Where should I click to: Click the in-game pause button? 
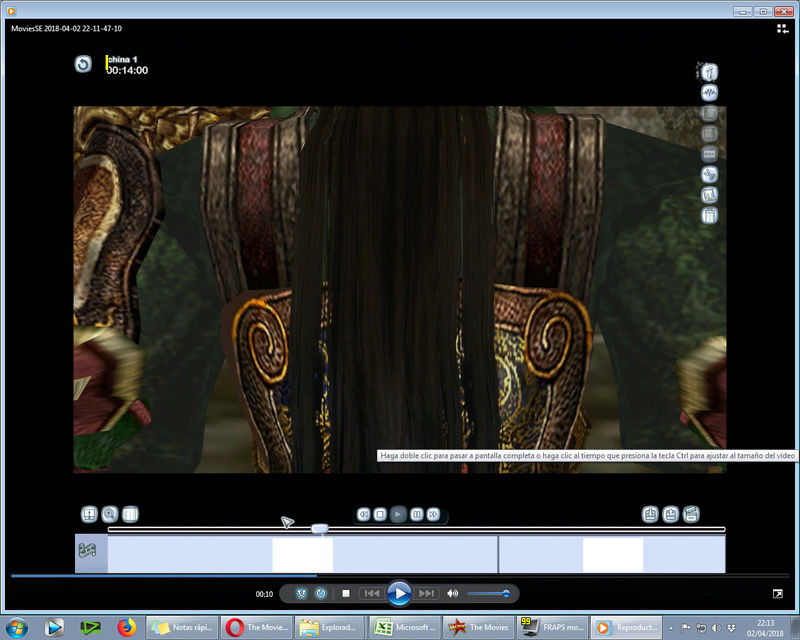point(416,514)
